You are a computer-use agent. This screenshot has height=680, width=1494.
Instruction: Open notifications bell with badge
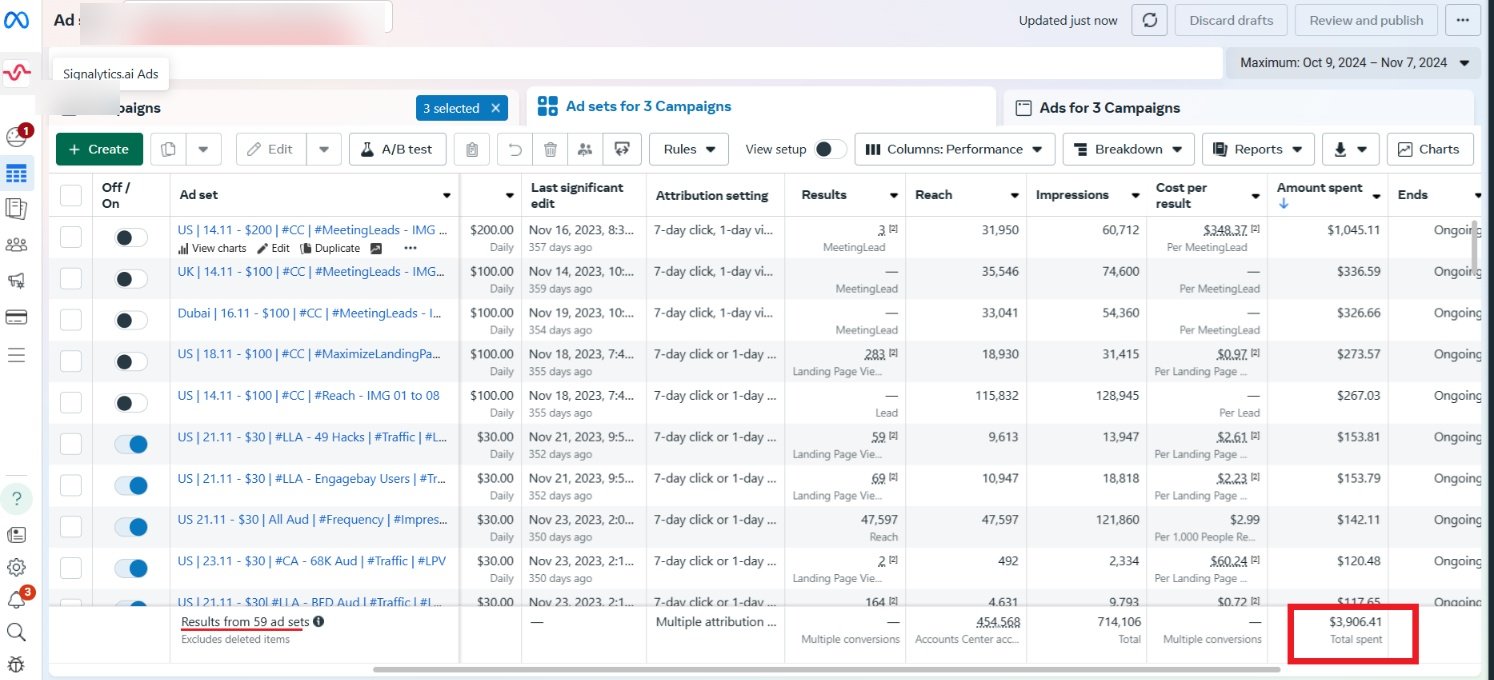(x=17, y=600)
